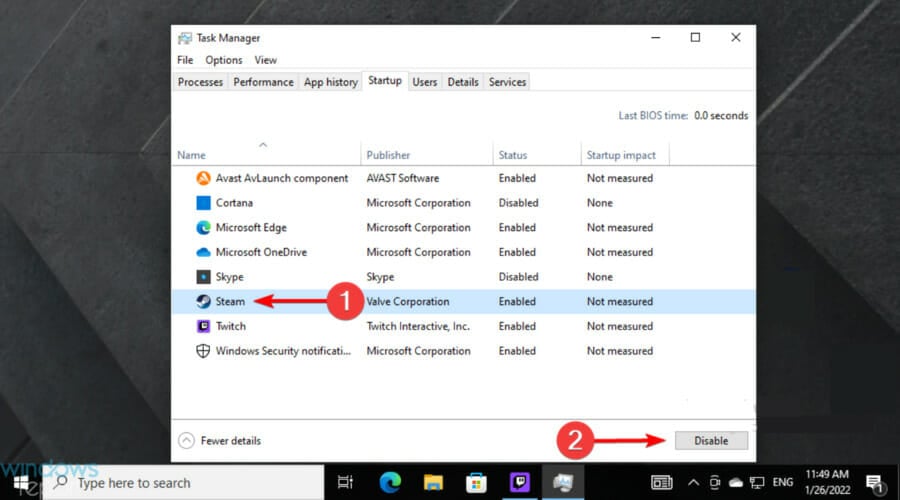Switch to the Details tab
The width and height of the screenshot is (900, 500).
[463, 82]
